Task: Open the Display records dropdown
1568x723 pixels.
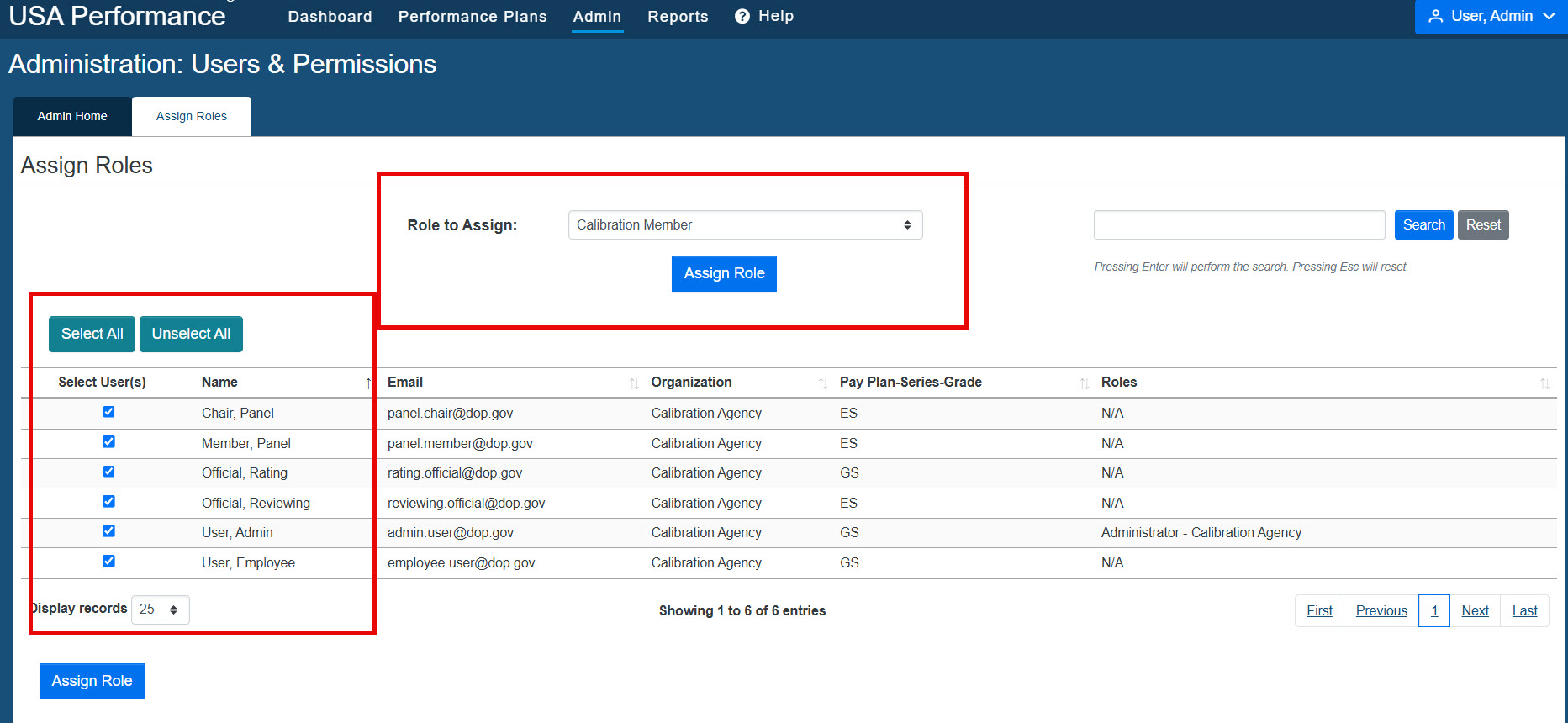Action: point(160,610)
